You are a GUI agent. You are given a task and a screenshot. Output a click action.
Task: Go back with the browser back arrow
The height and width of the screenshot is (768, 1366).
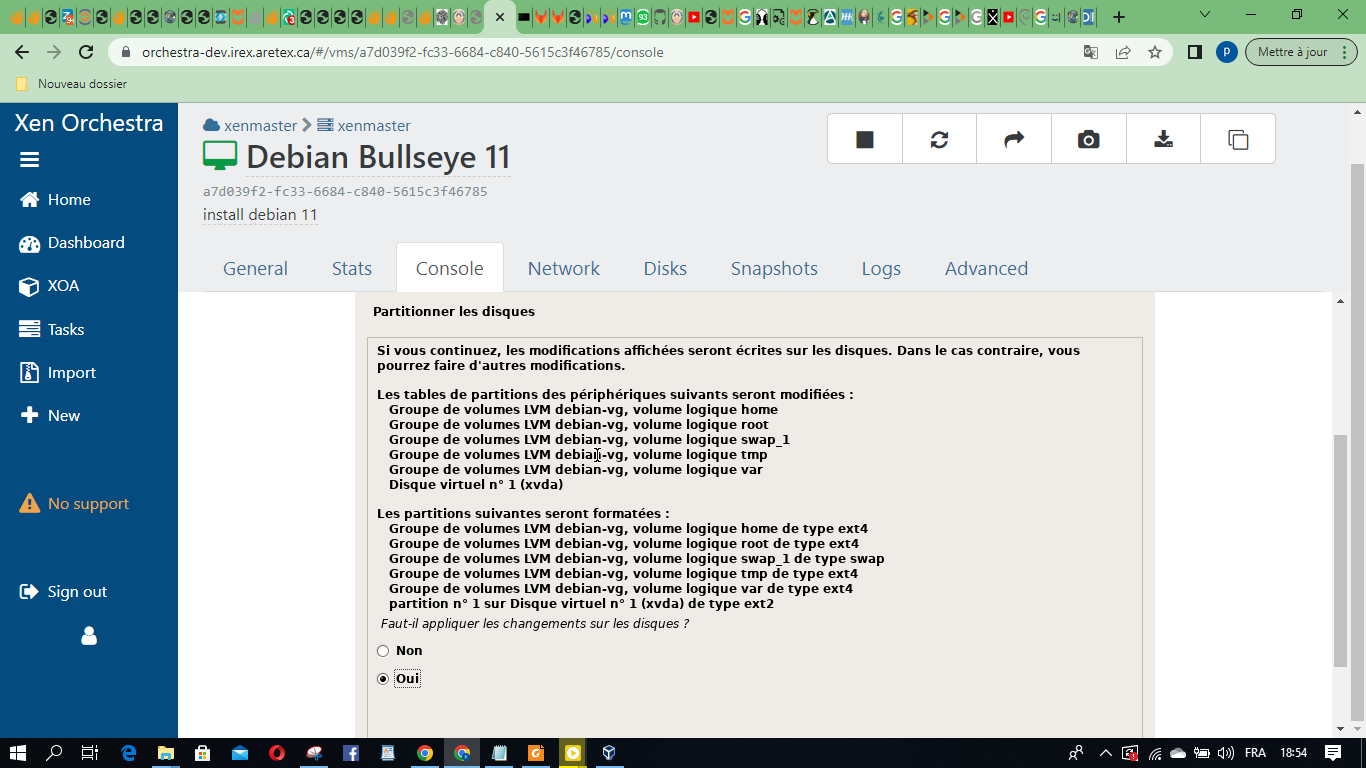pyautogui.click(x=22, y=52)
